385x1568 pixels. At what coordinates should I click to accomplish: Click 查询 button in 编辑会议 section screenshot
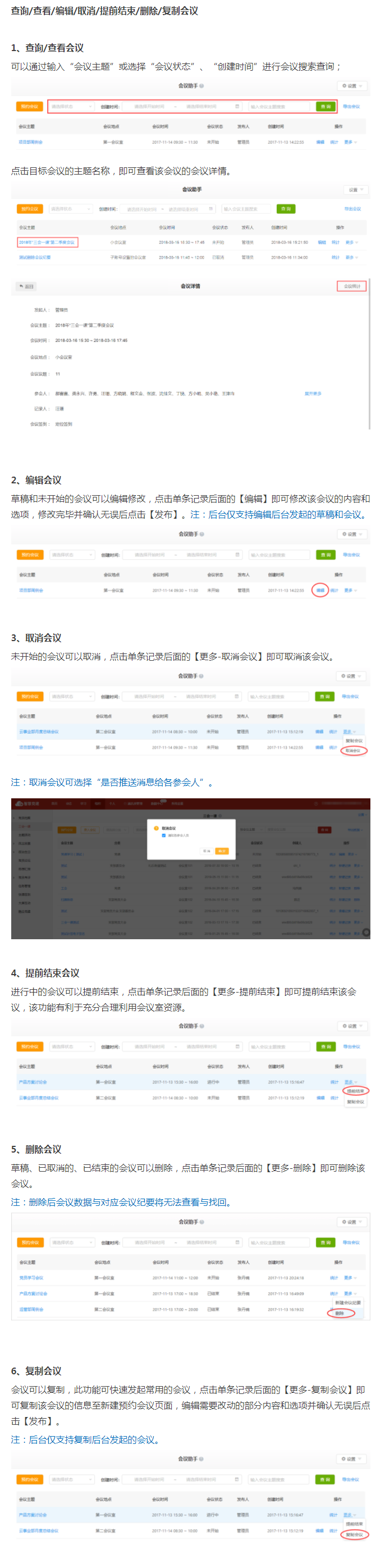326,555
